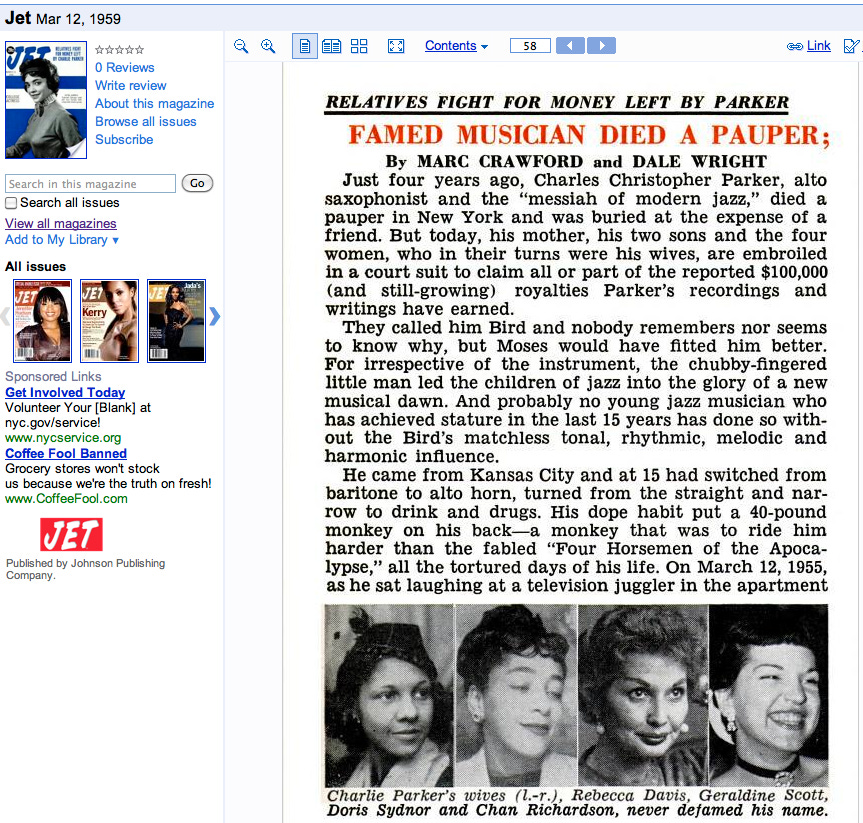Click Browse all issues link
This screenshot has width=863, height=823.
coord(146,122)
